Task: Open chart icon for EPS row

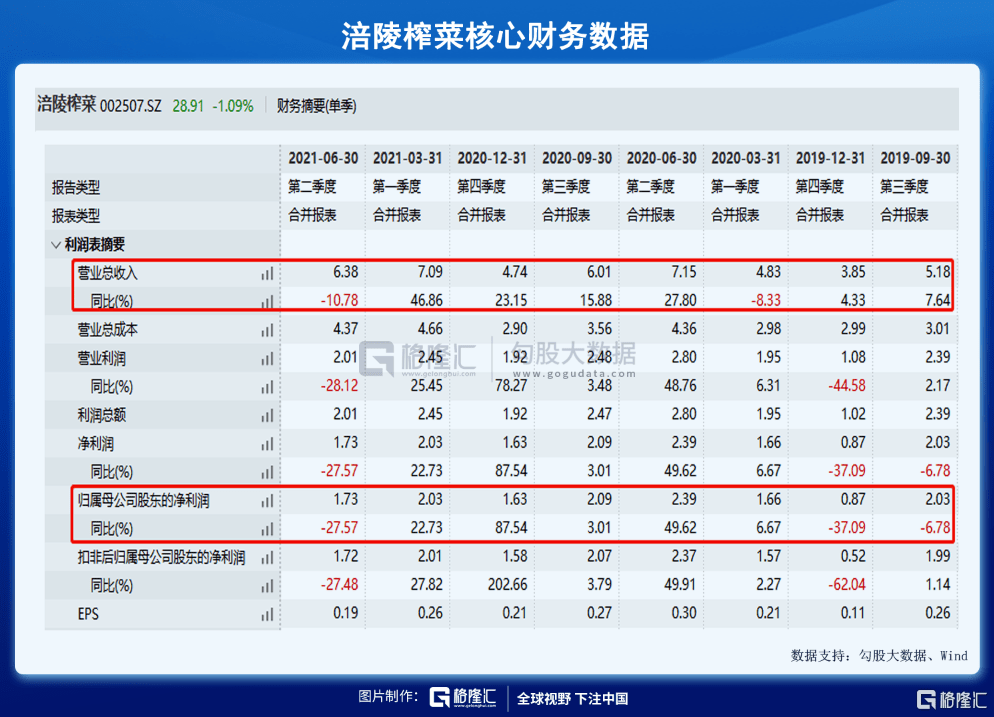Action: coord(267,614)
